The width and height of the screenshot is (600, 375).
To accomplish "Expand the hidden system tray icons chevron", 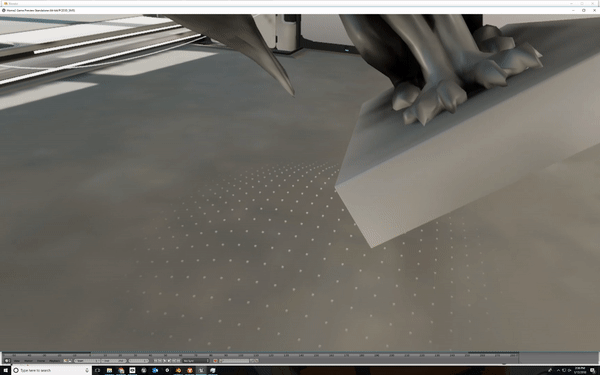I will [558, 370].
